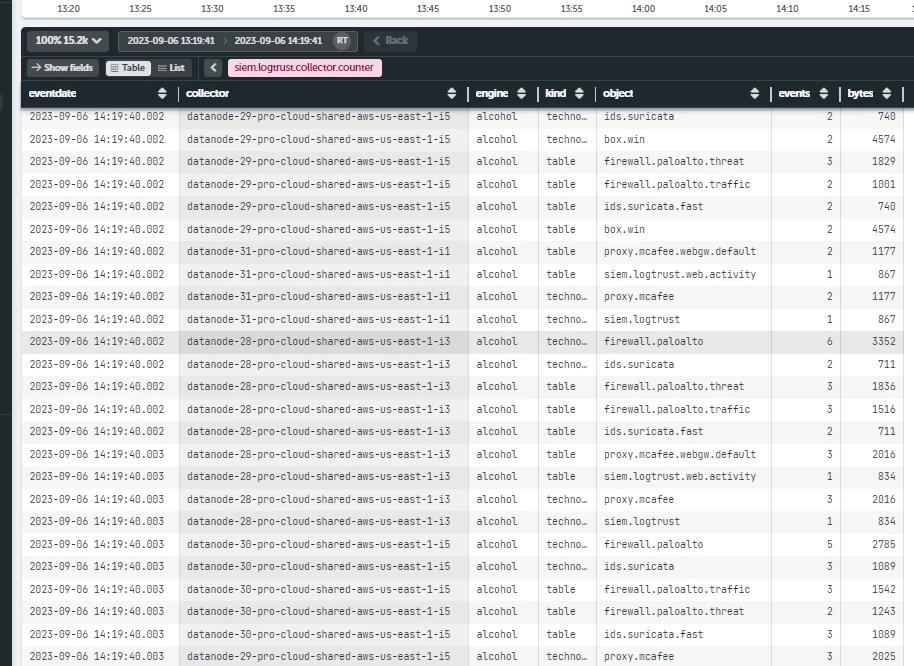The height and width of the screenshot is (666, 914).
Task: Click the firewall.paloalto cell with 6 events
Action: tap(653, 341)
